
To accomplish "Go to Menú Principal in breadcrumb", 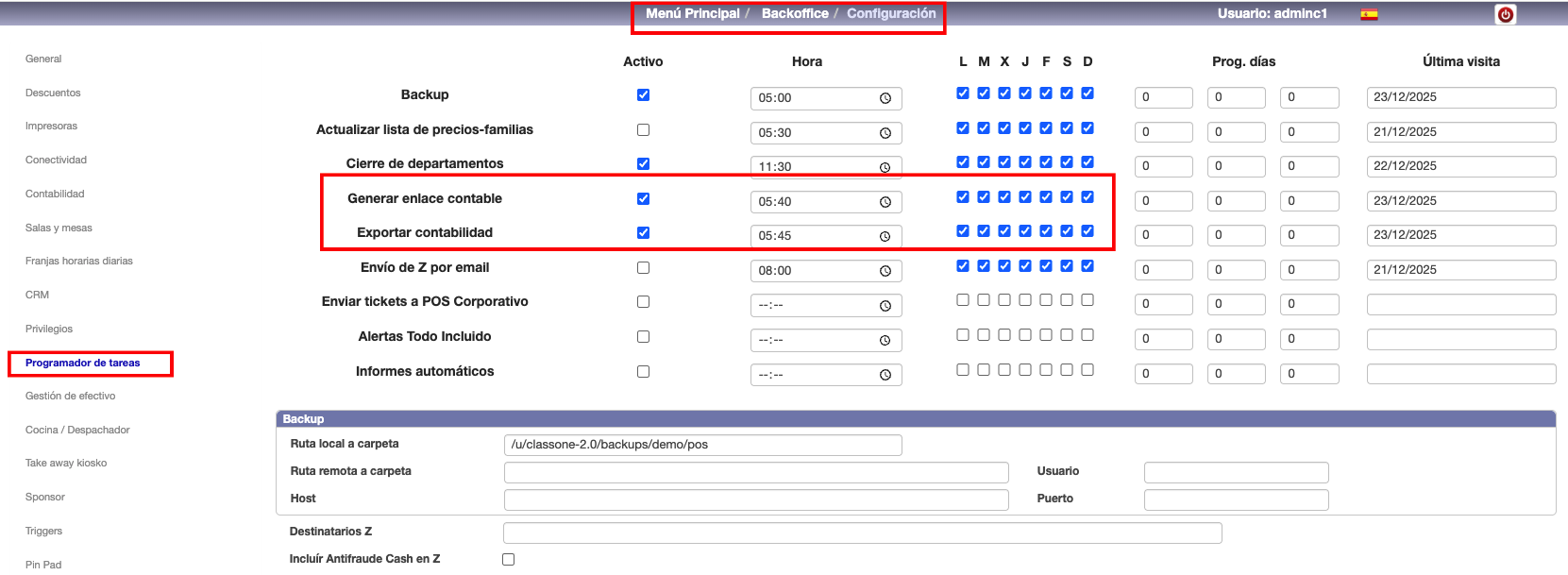I will (x=692, y=13).
